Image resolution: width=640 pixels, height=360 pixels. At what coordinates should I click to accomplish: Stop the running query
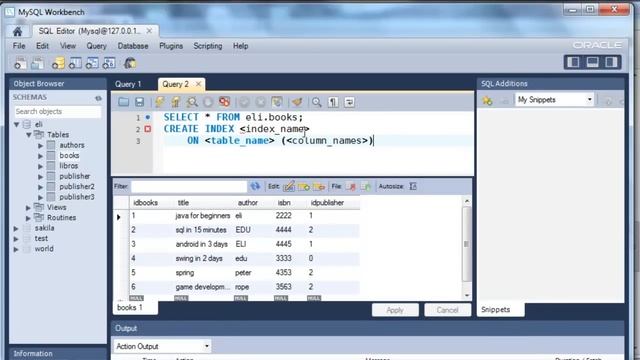(208, 102)
